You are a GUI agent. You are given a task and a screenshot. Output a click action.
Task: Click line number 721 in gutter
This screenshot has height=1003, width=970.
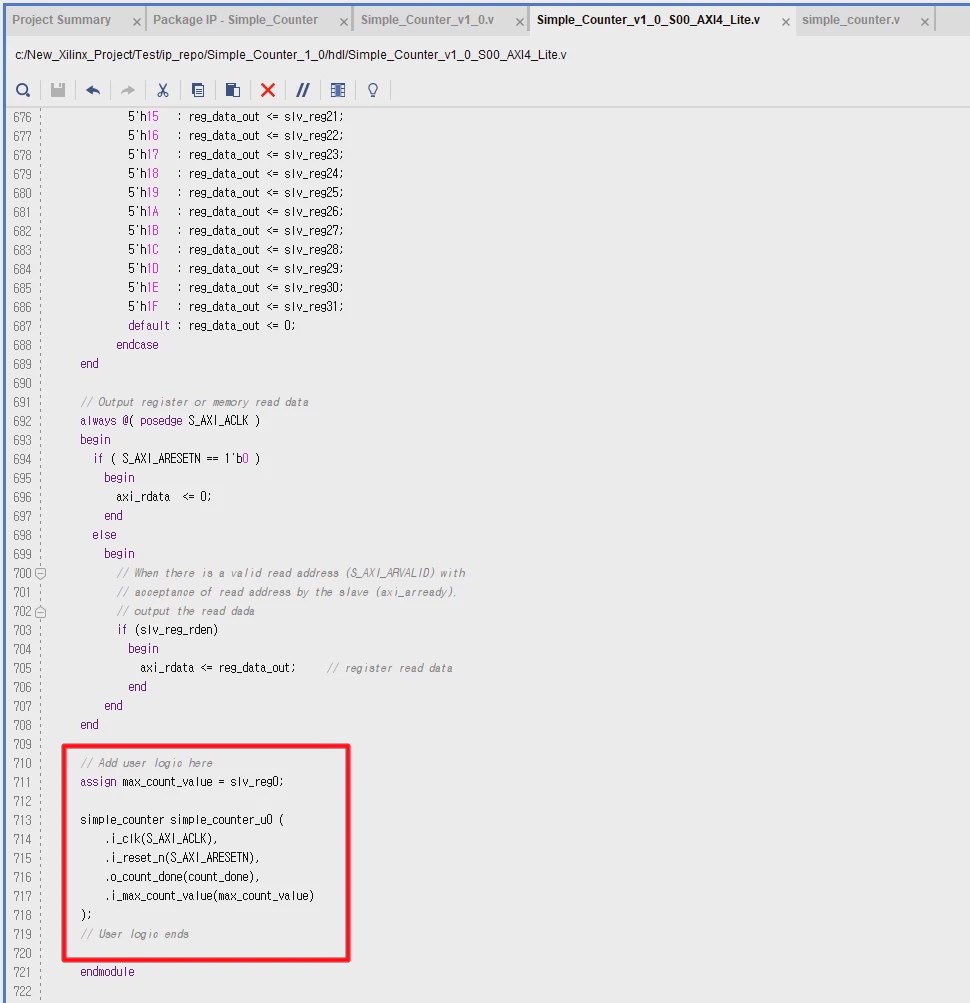coord(22,972)
